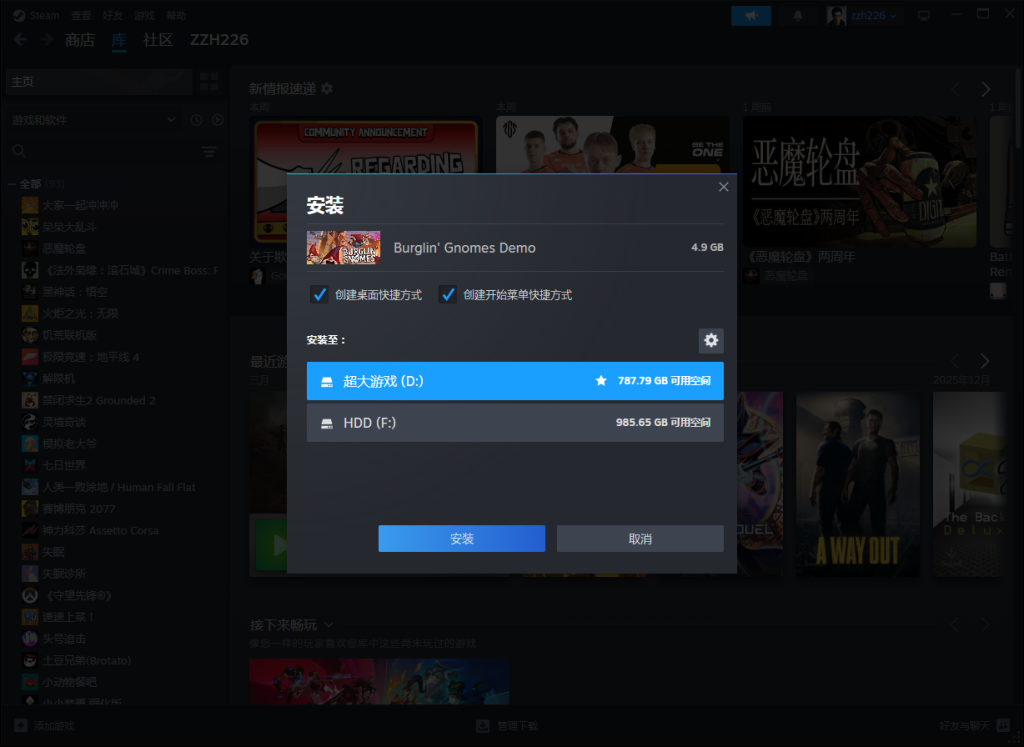Enter Big Picture mode via monitor icon
This screenshot has height=747, width=1024.
tap(923, 15)
